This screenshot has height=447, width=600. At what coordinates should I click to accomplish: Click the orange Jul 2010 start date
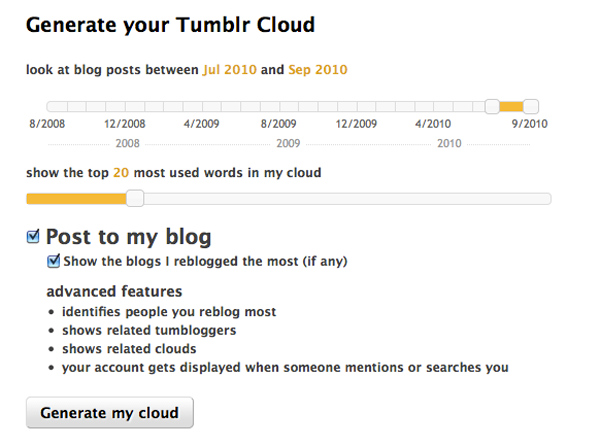coord(230,70)
